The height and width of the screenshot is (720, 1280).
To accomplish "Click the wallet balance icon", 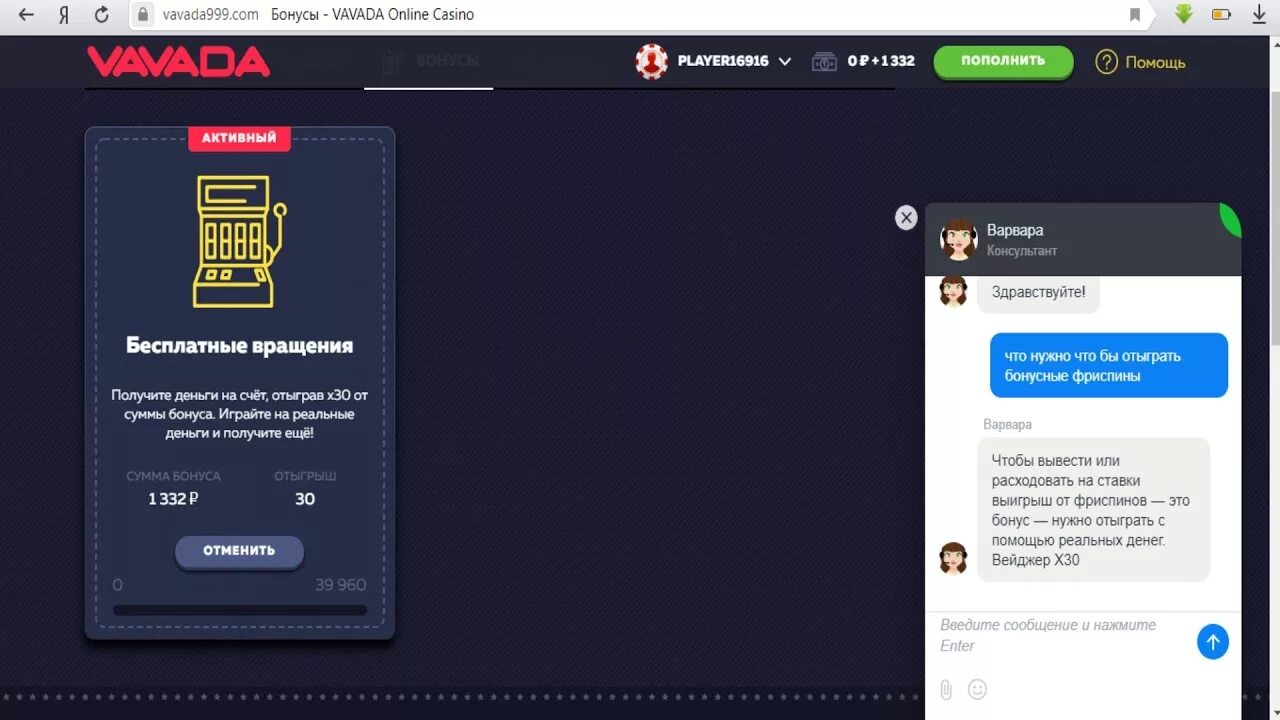I will tap(824, 61).
